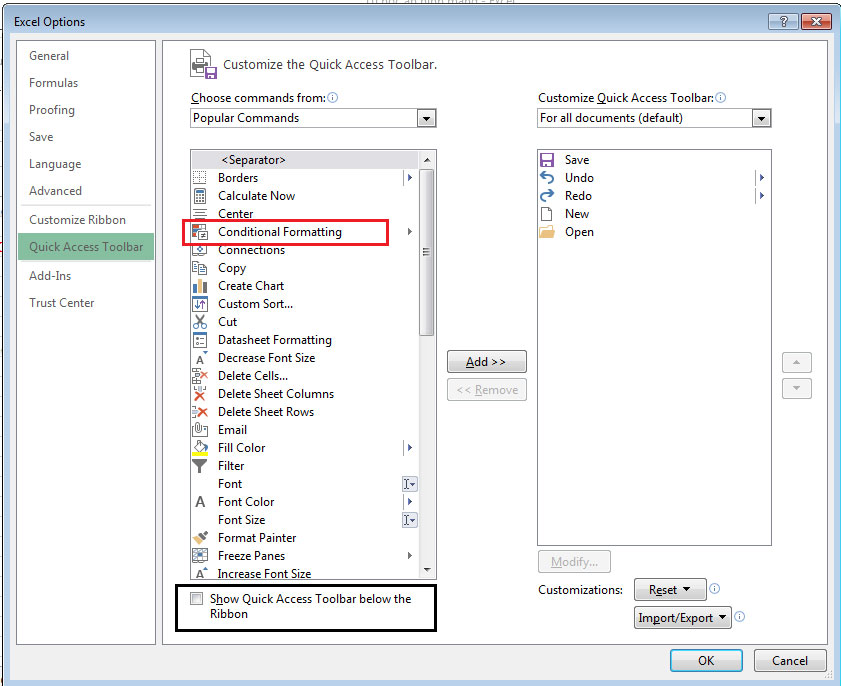The image size is (841, 686).
Task: Click the command list scrollbar
Action: [x=428, y=250]
